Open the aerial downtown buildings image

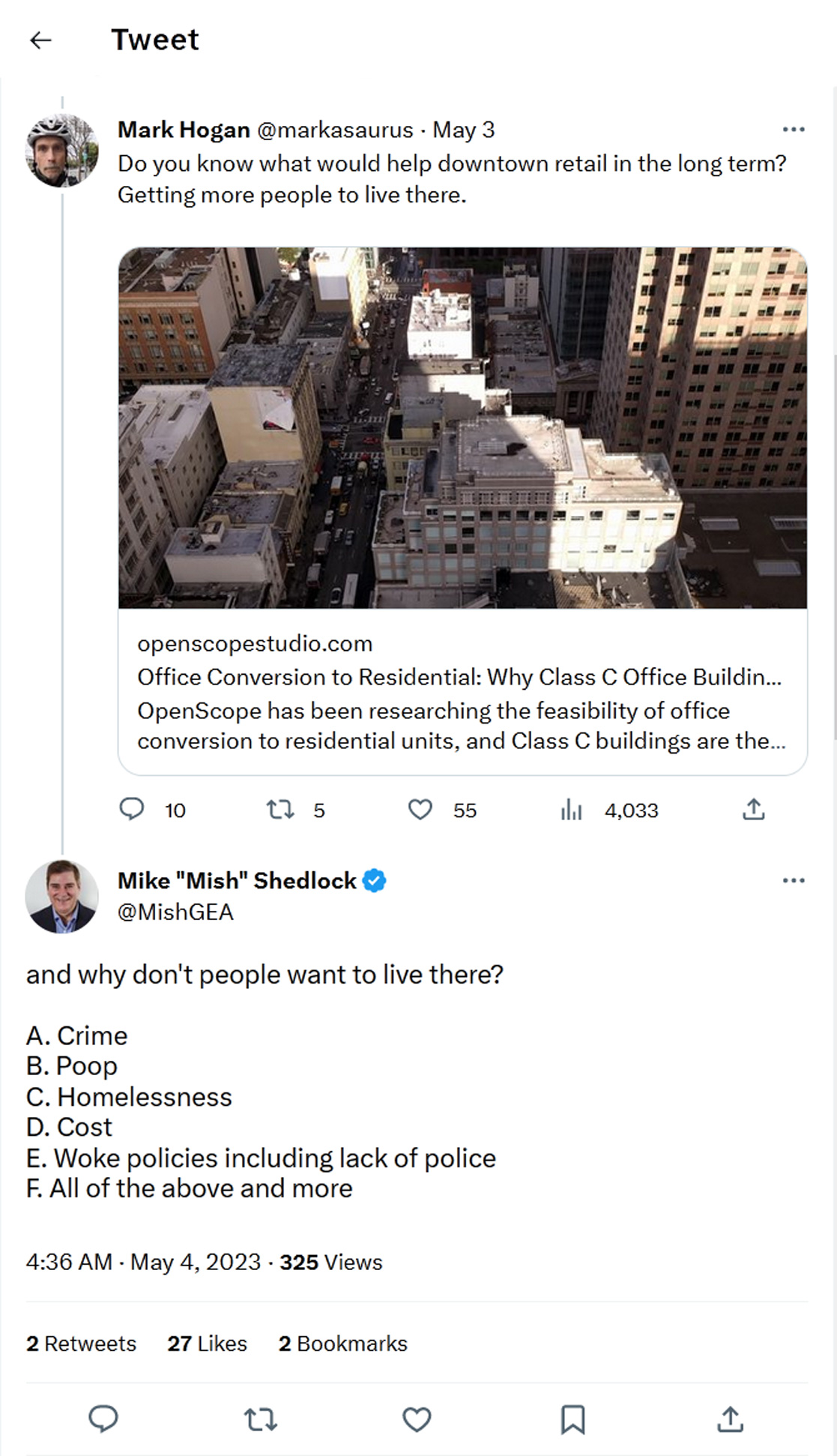pos(462,427)
